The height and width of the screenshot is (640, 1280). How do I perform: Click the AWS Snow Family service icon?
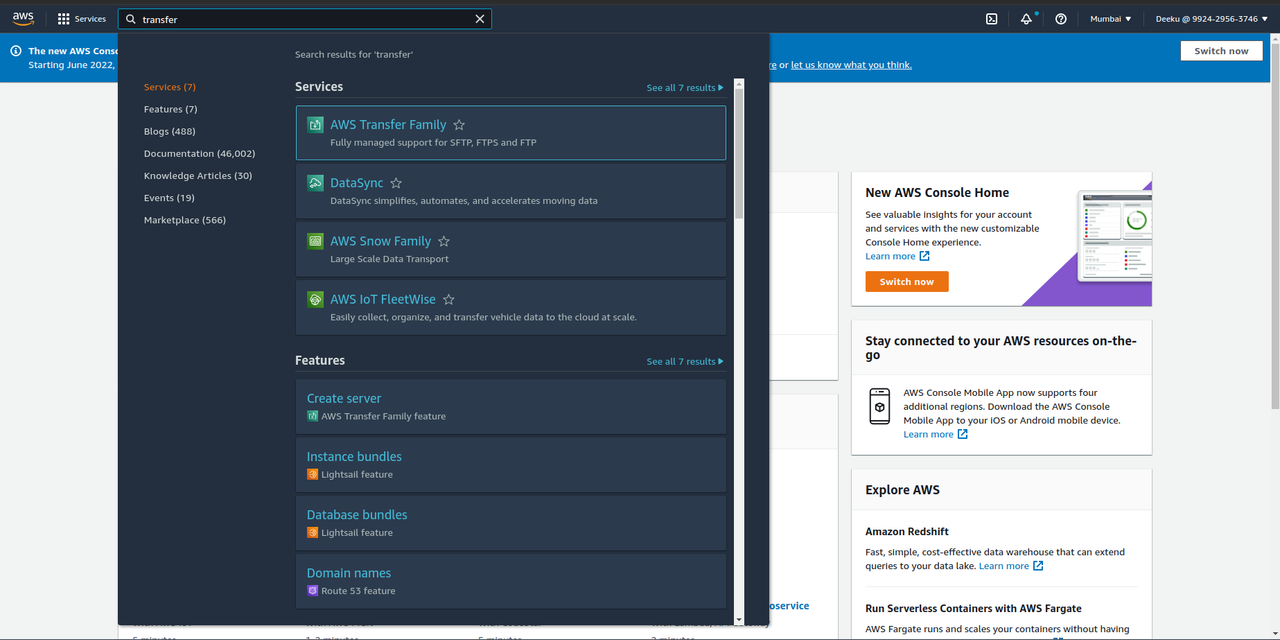pyautogui.click(x=315, y=241)
